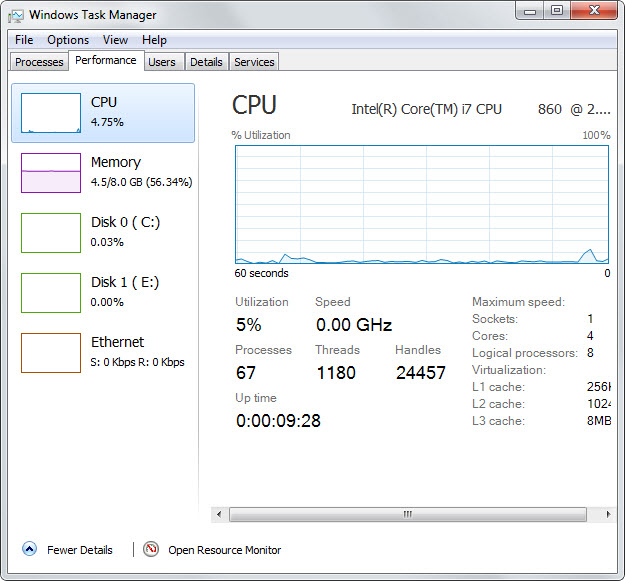Click the 'Disk 1 ( E:)' label

125,282
